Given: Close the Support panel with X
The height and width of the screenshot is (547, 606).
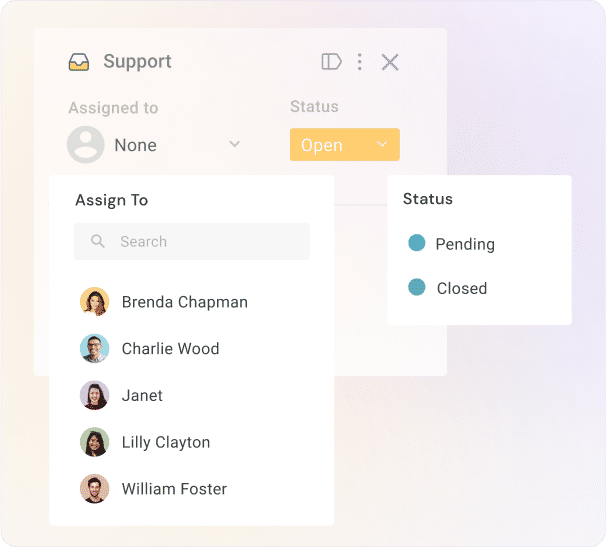Looking at the screenshot, I should tap(390, 62).
